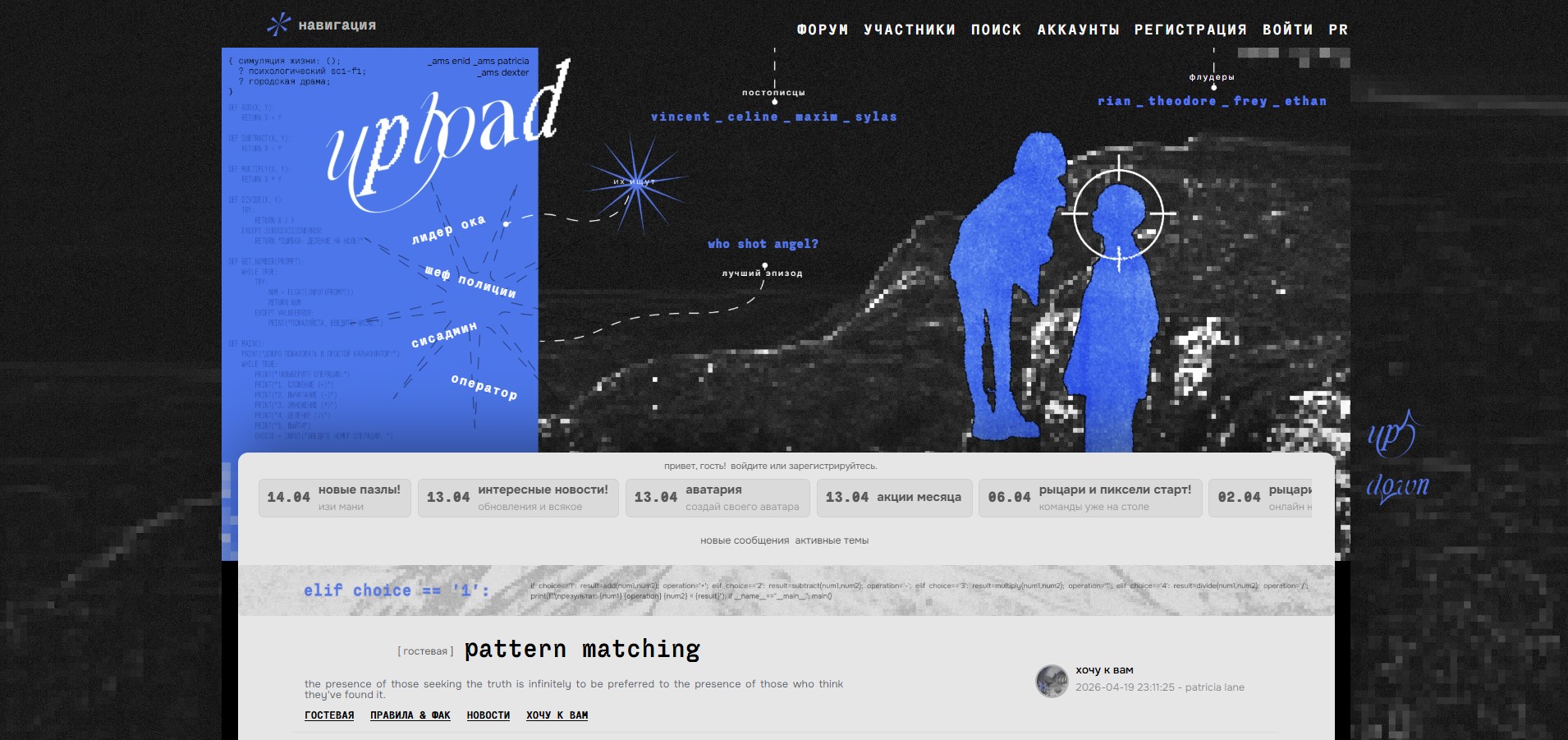The image size is (1568, 740).
Task: Click flooder name theodore
Action: pos(1182,101)
